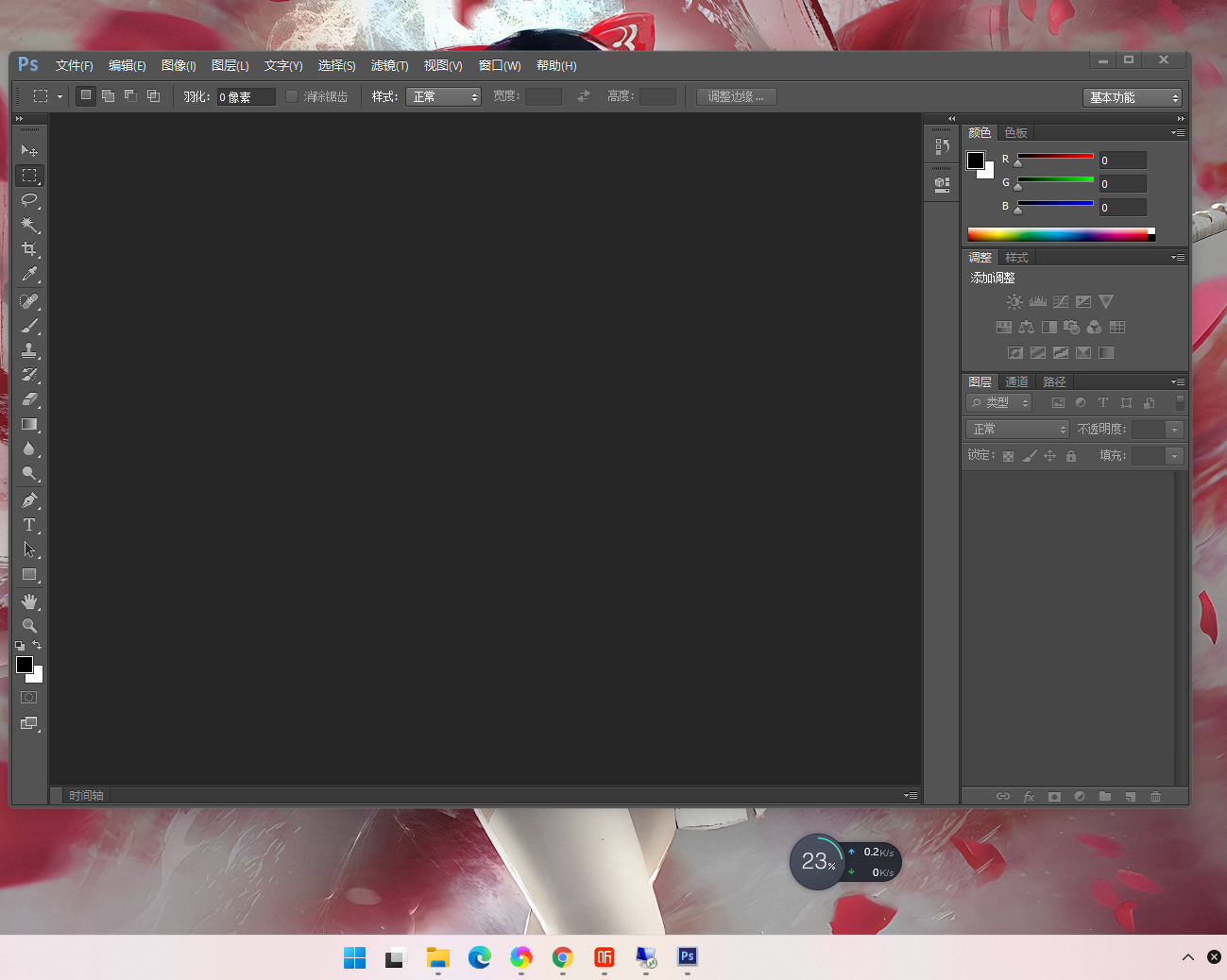The image size is (1227, 980).
Task: Open layer filter 类型 dropdown
Action: (998, 402)
